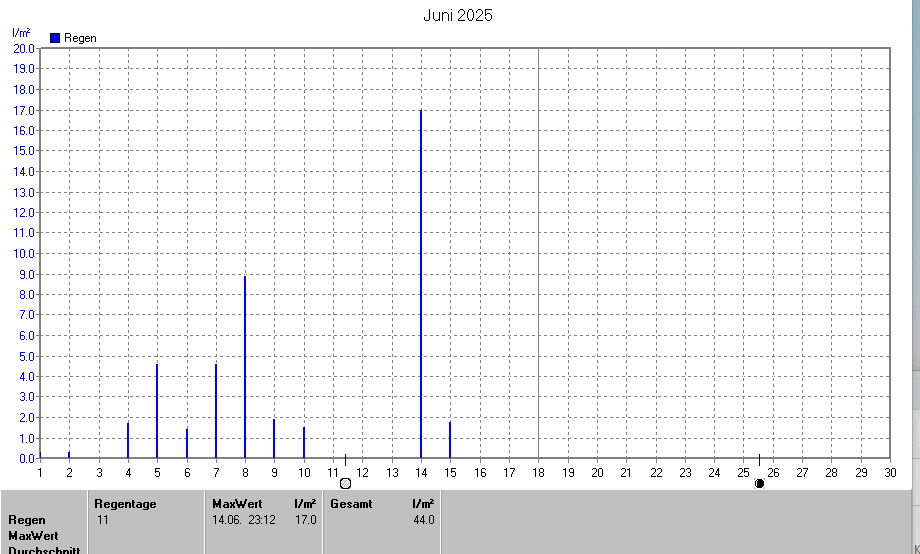Click the x-axis label for day 22

(656, 473)
